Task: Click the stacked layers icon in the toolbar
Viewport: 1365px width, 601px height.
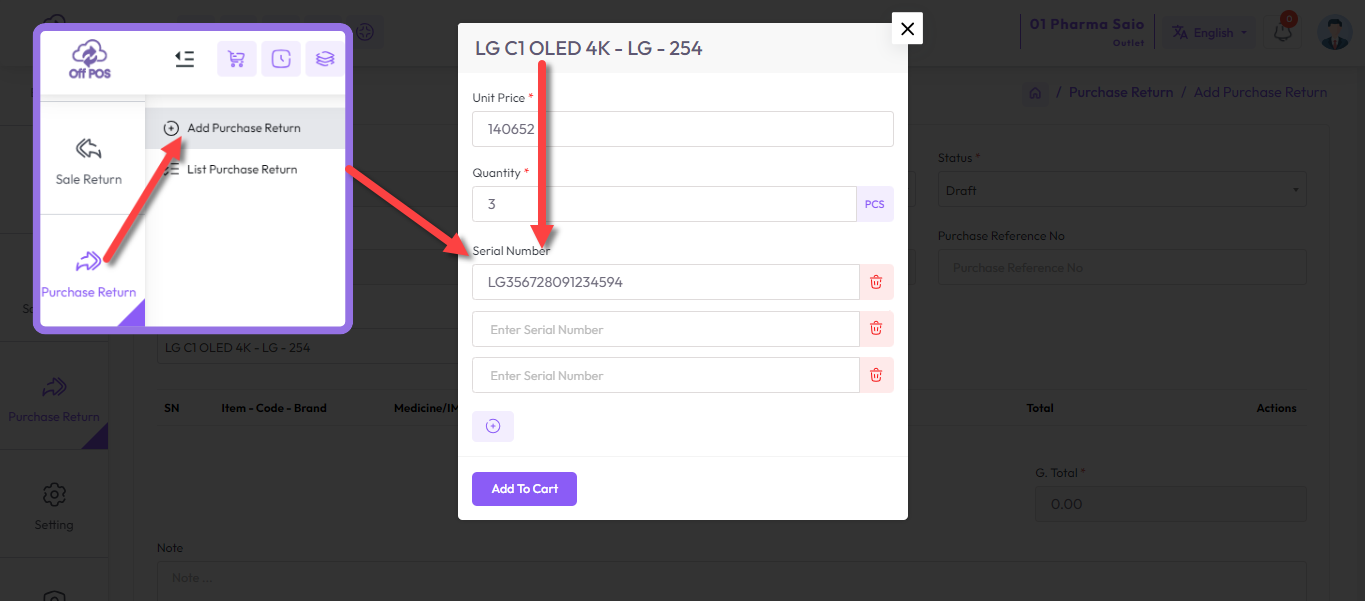Action: [324, 59]
